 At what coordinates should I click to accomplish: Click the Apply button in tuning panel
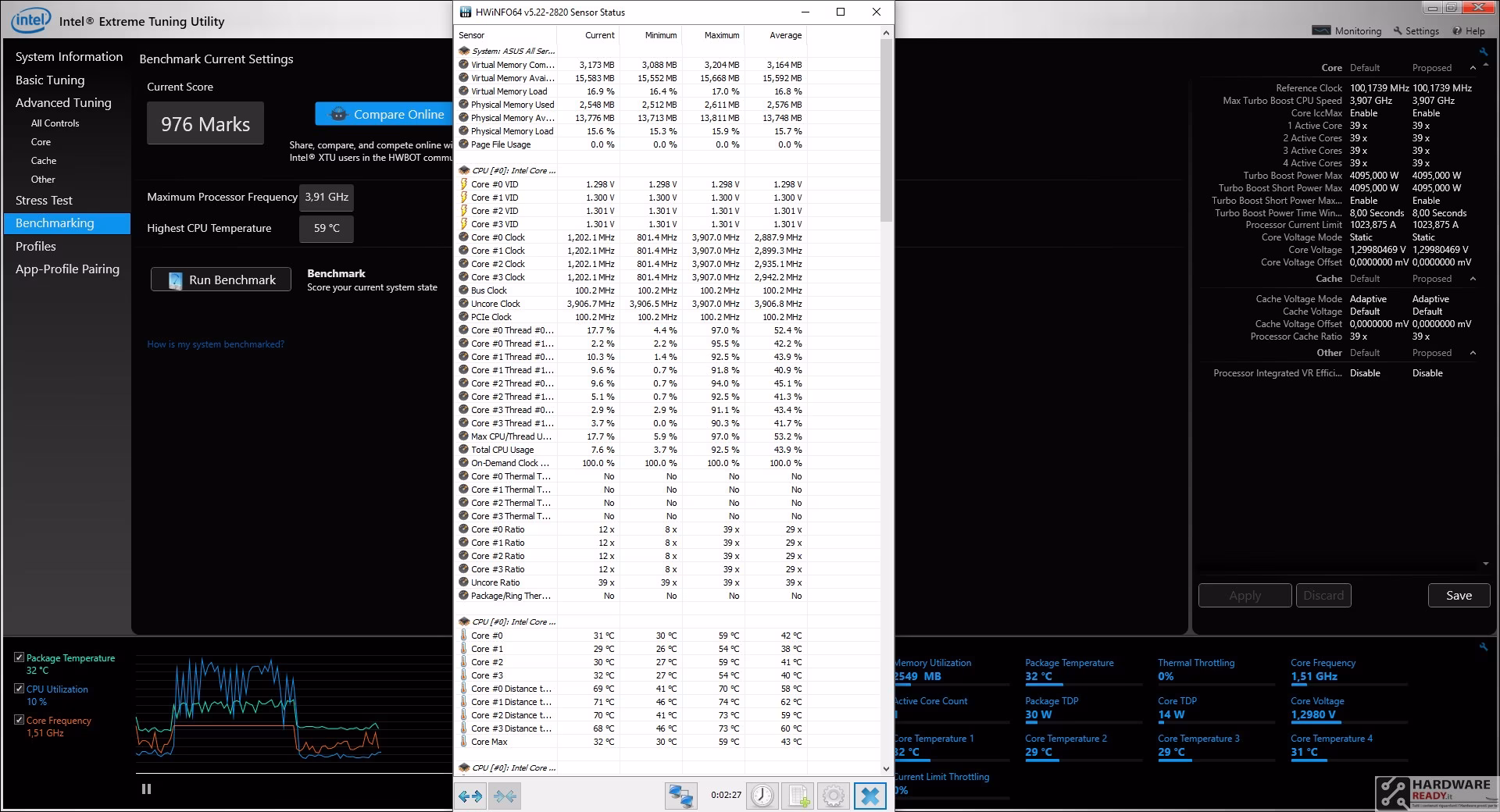point(1245,596)
